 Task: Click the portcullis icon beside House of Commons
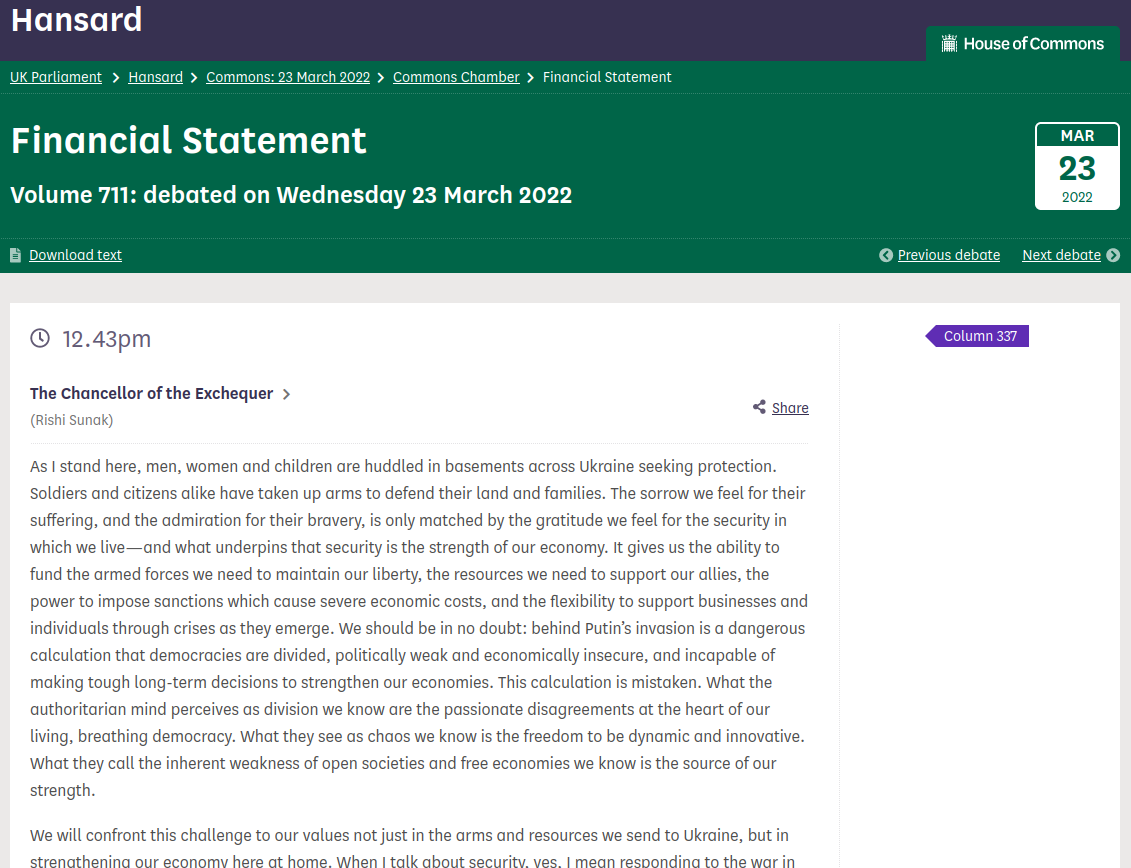point(949,43)
